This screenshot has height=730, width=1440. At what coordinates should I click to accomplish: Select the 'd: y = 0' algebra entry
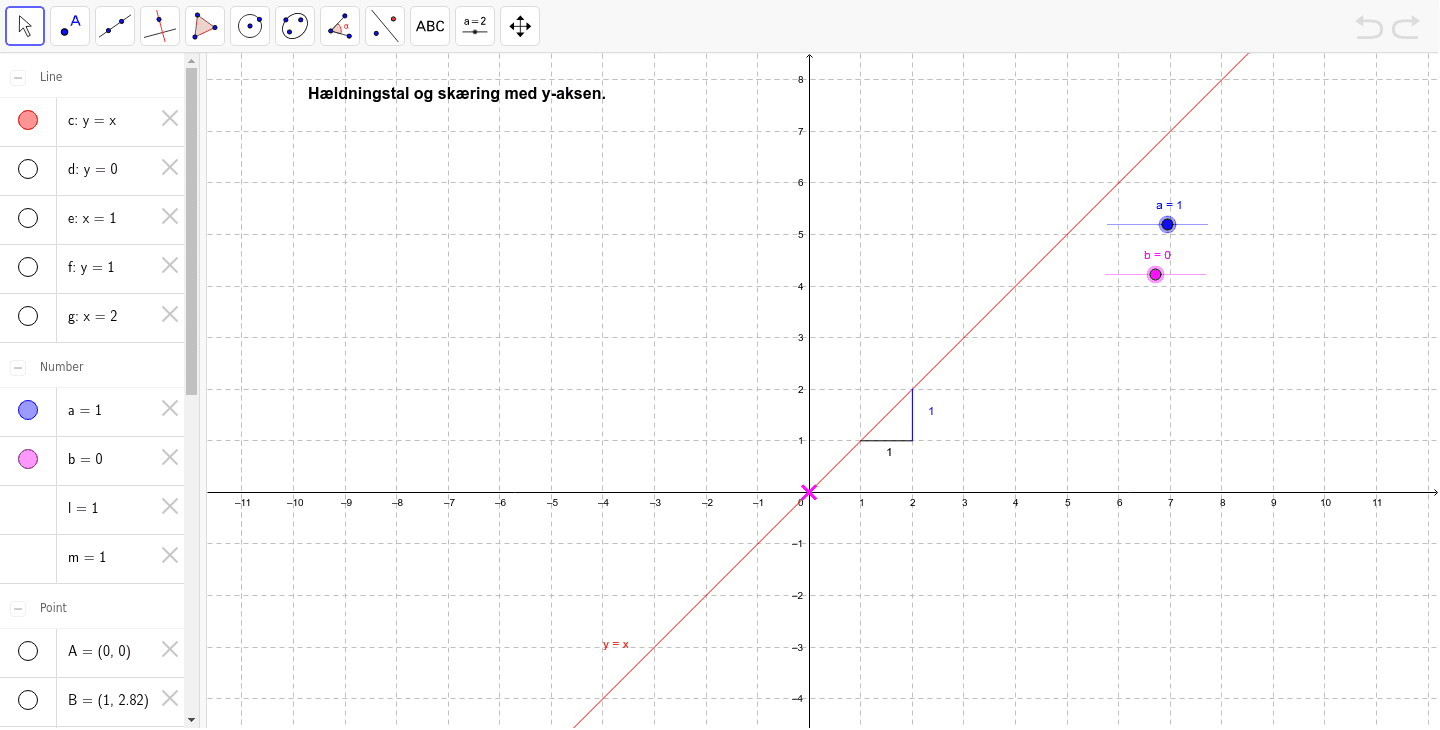point(93,169)
